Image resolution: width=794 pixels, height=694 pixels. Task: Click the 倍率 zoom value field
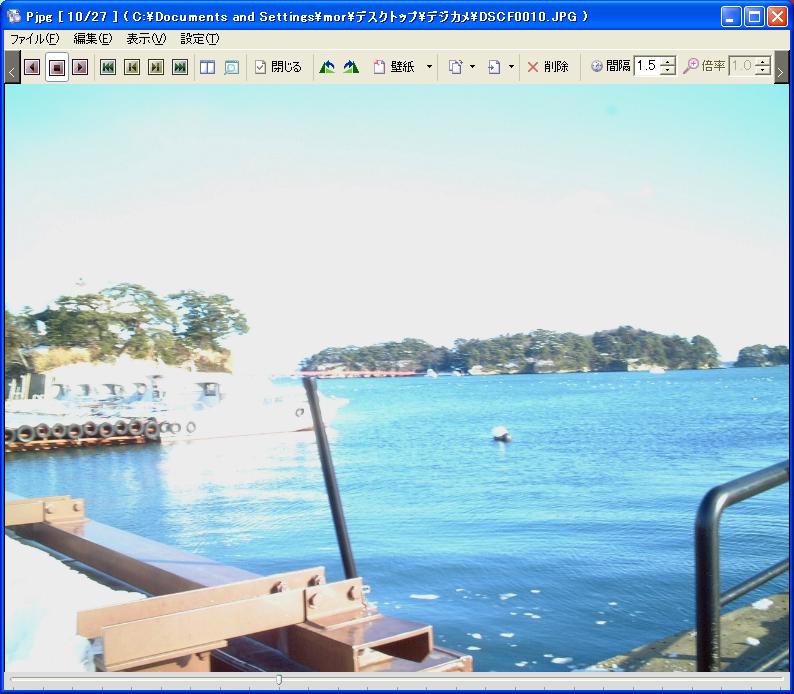[742, 66]
